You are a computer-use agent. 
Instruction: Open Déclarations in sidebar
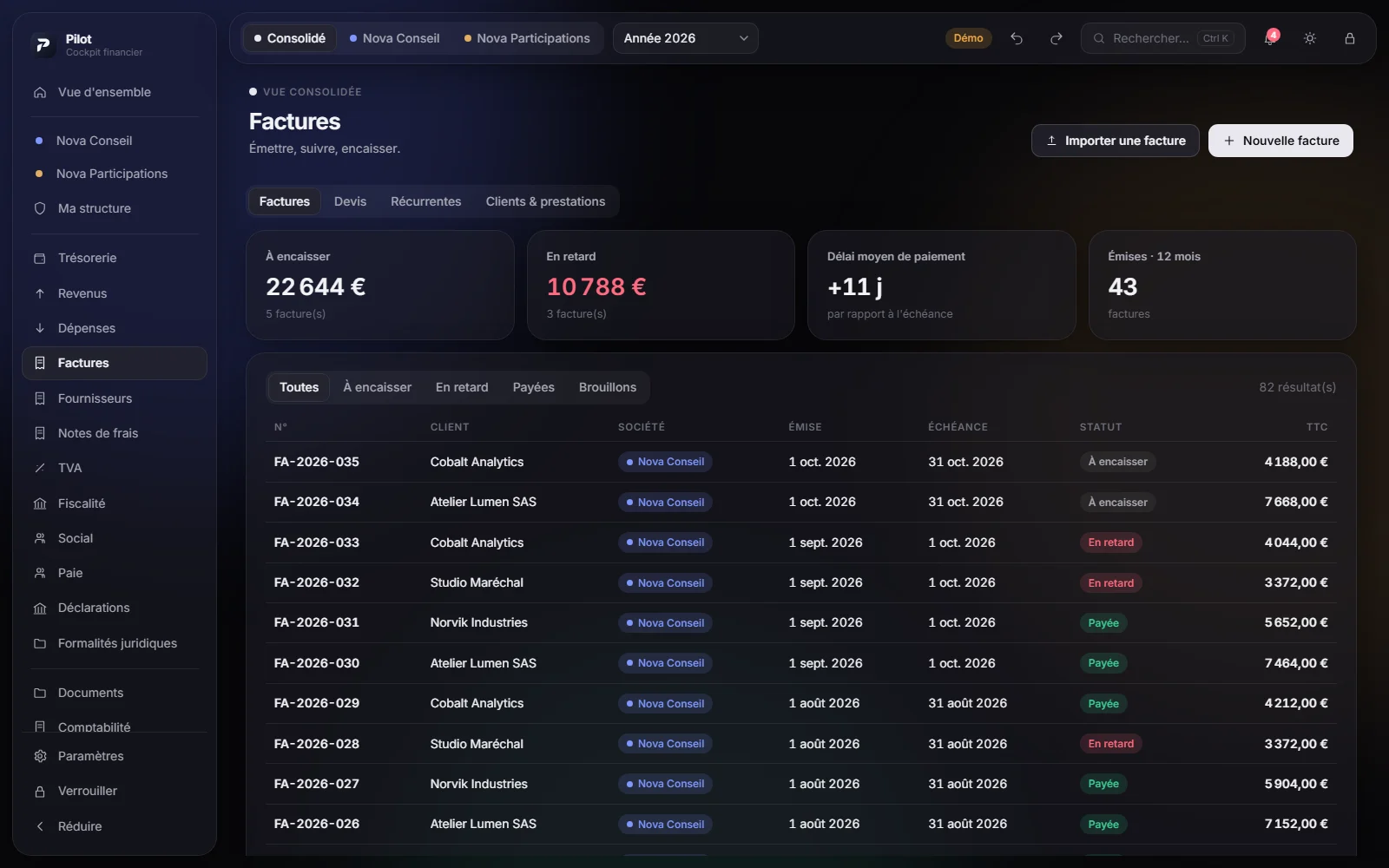click(115, 608)
